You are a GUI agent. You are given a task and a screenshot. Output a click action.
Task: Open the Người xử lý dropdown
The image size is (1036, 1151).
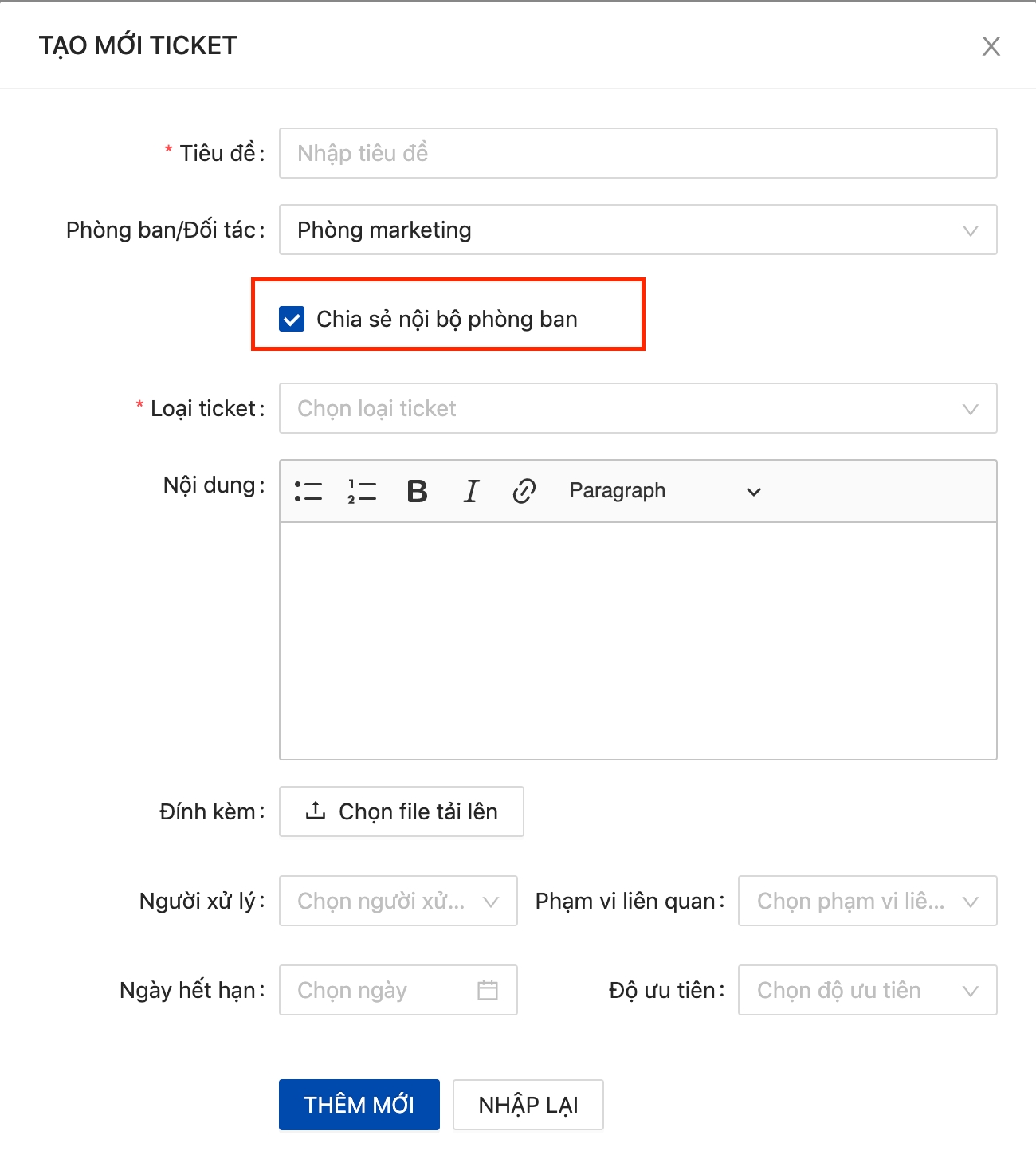[x=398, y=901]
